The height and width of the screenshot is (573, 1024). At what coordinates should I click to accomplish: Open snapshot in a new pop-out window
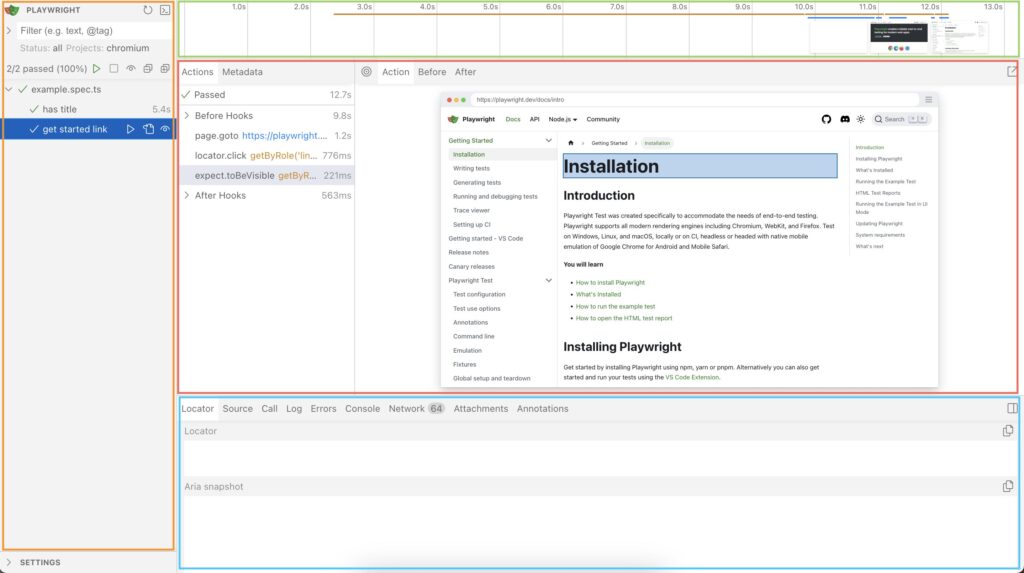point(1012,72)
